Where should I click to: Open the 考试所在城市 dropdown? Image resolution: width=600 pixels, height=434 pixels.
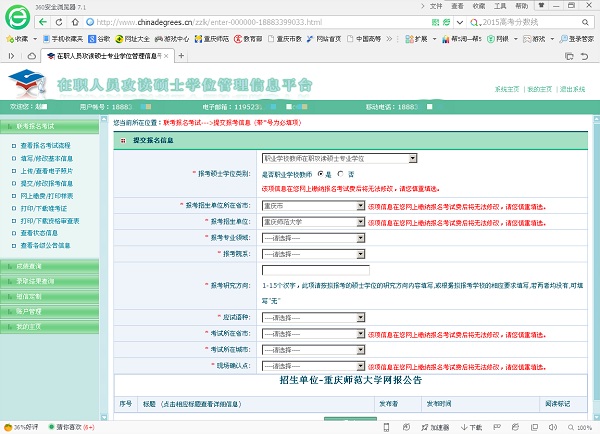(313, 350)
